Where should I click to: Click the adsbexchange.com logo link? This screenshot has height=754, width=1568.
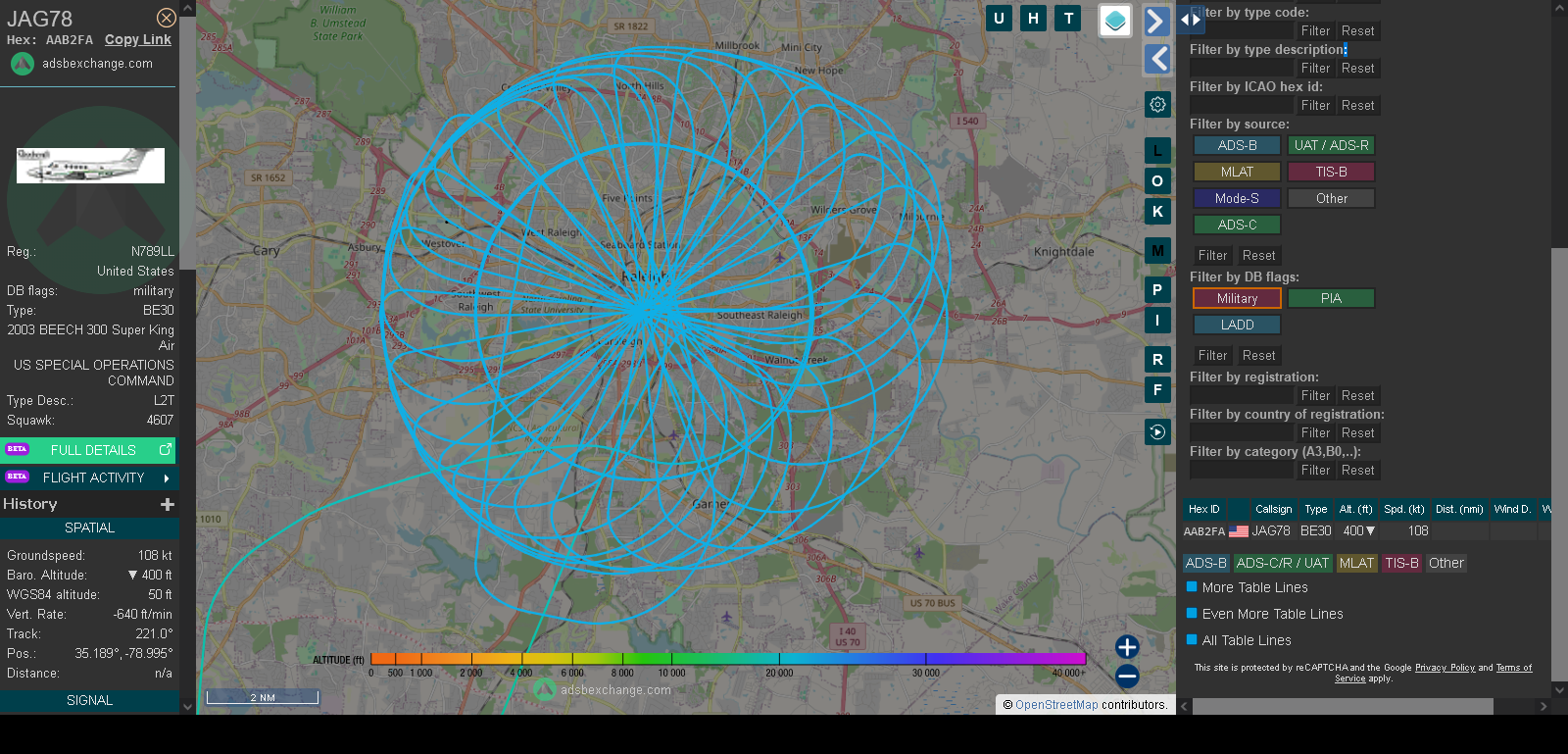[81, 64]
